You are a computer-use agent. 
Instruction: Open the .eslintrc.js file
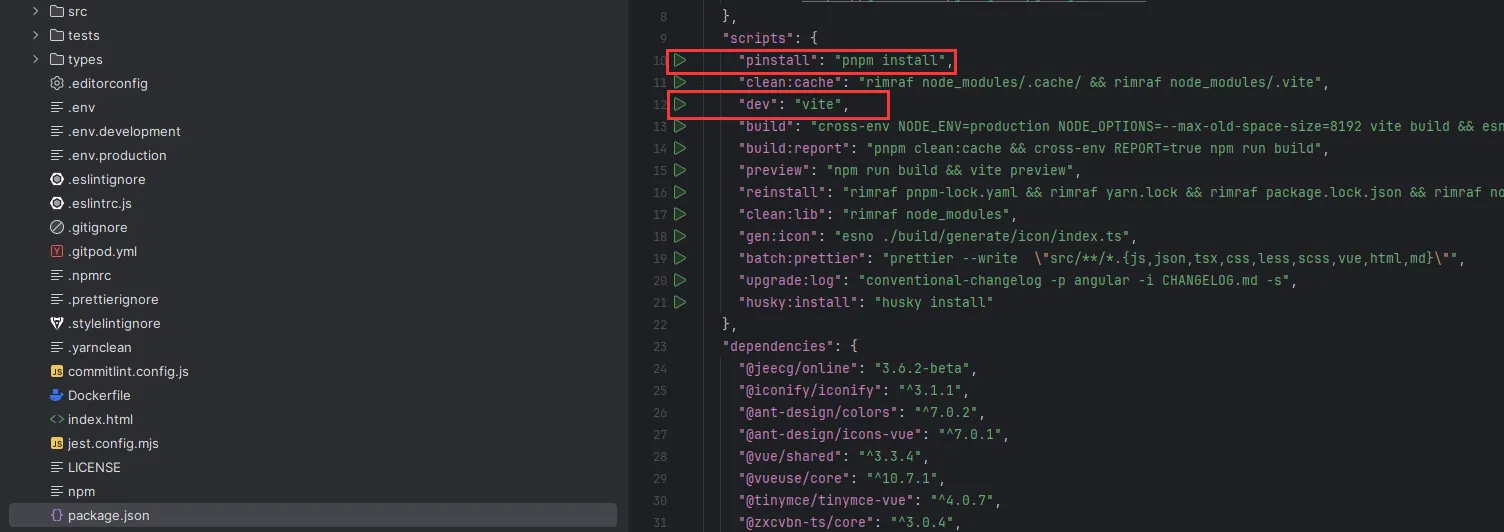100,203
